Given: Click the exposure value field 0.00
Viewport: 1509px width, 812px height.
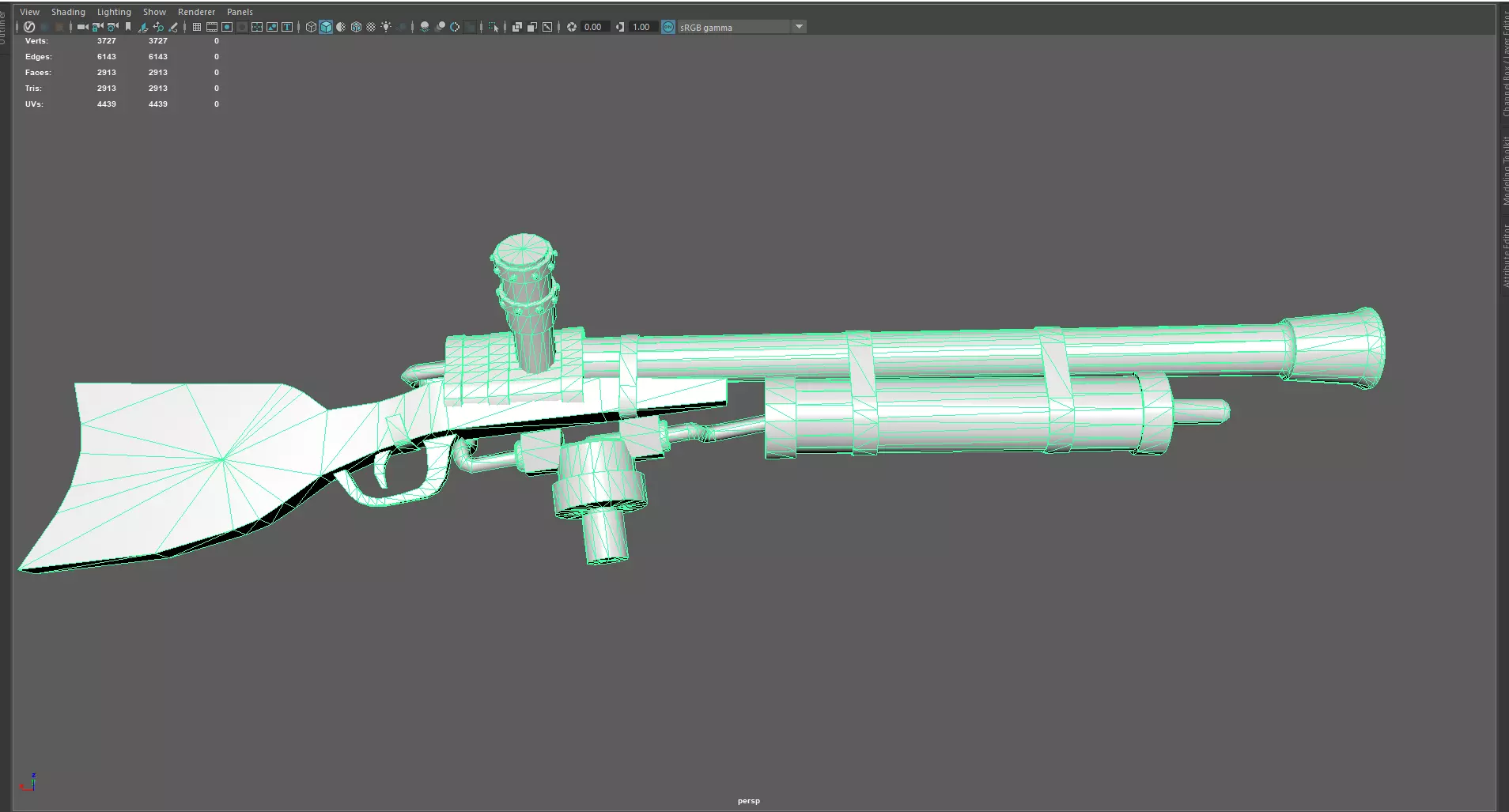Looking at the screenshot, I should (596, 27).
